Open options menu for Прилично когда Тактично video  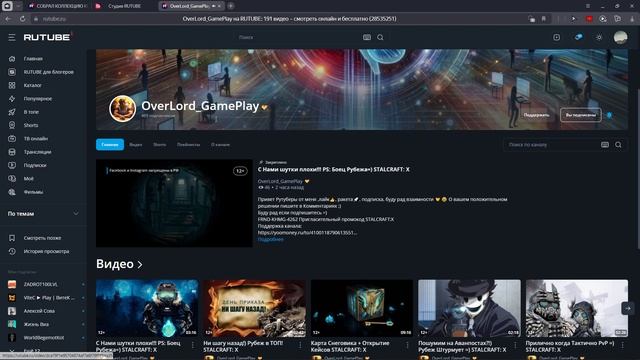622,345
